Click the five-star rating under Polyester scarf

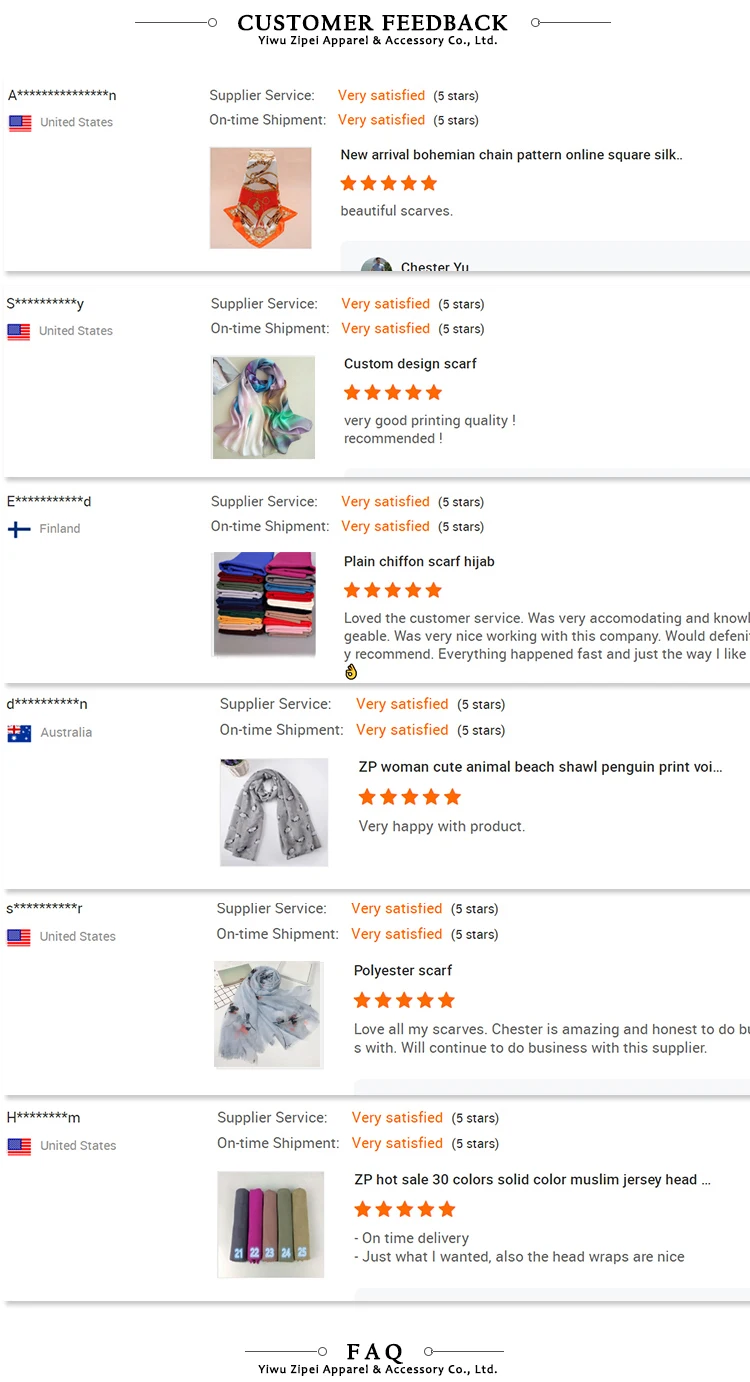click(404, 1000)
